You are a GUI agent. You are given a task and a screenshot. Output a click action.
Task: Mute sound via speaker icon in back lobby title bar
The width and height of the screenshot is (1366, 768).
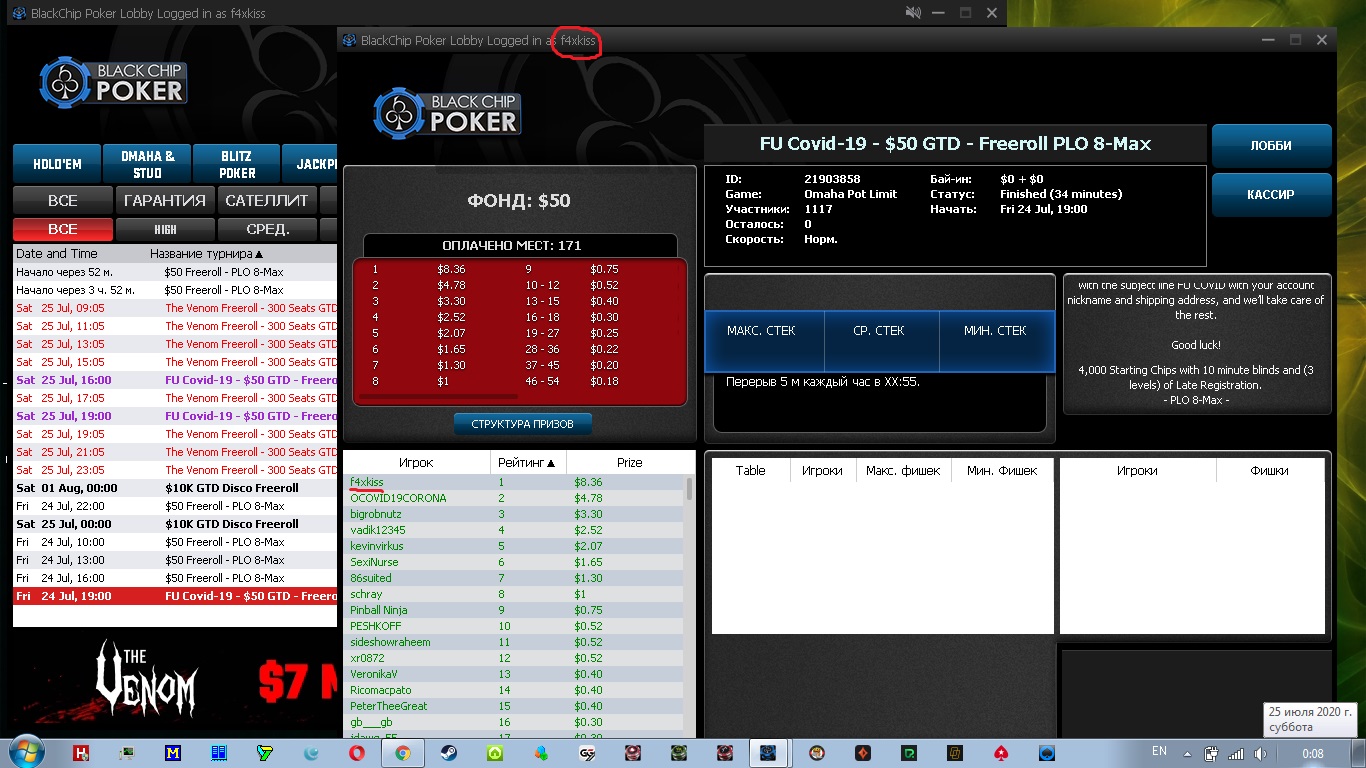(913, 13)
